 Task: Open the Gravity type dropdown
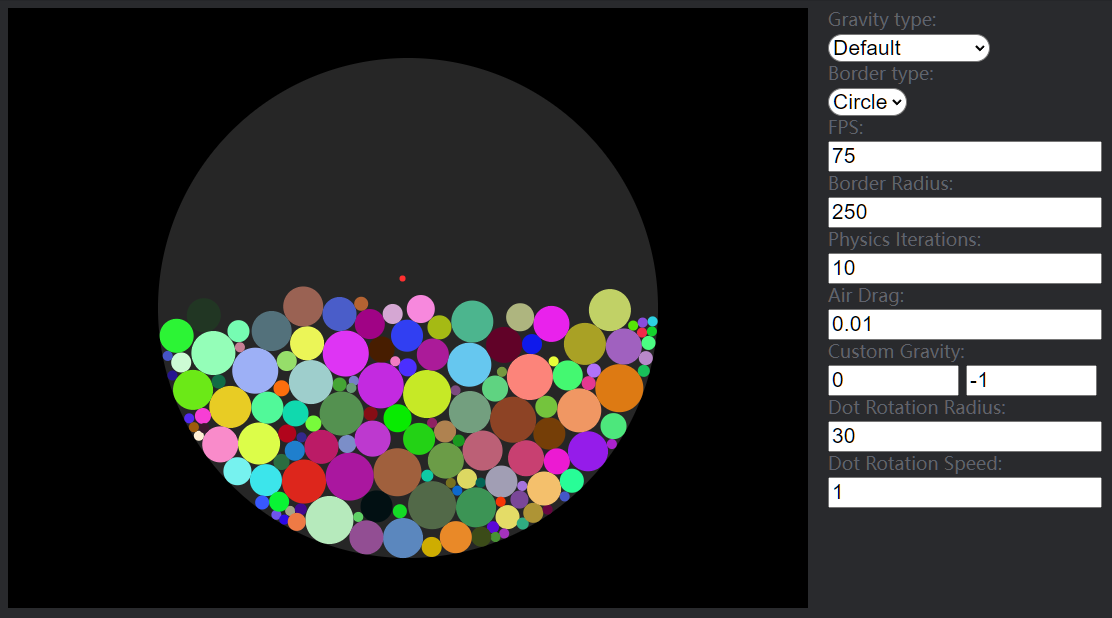[908, 48]
